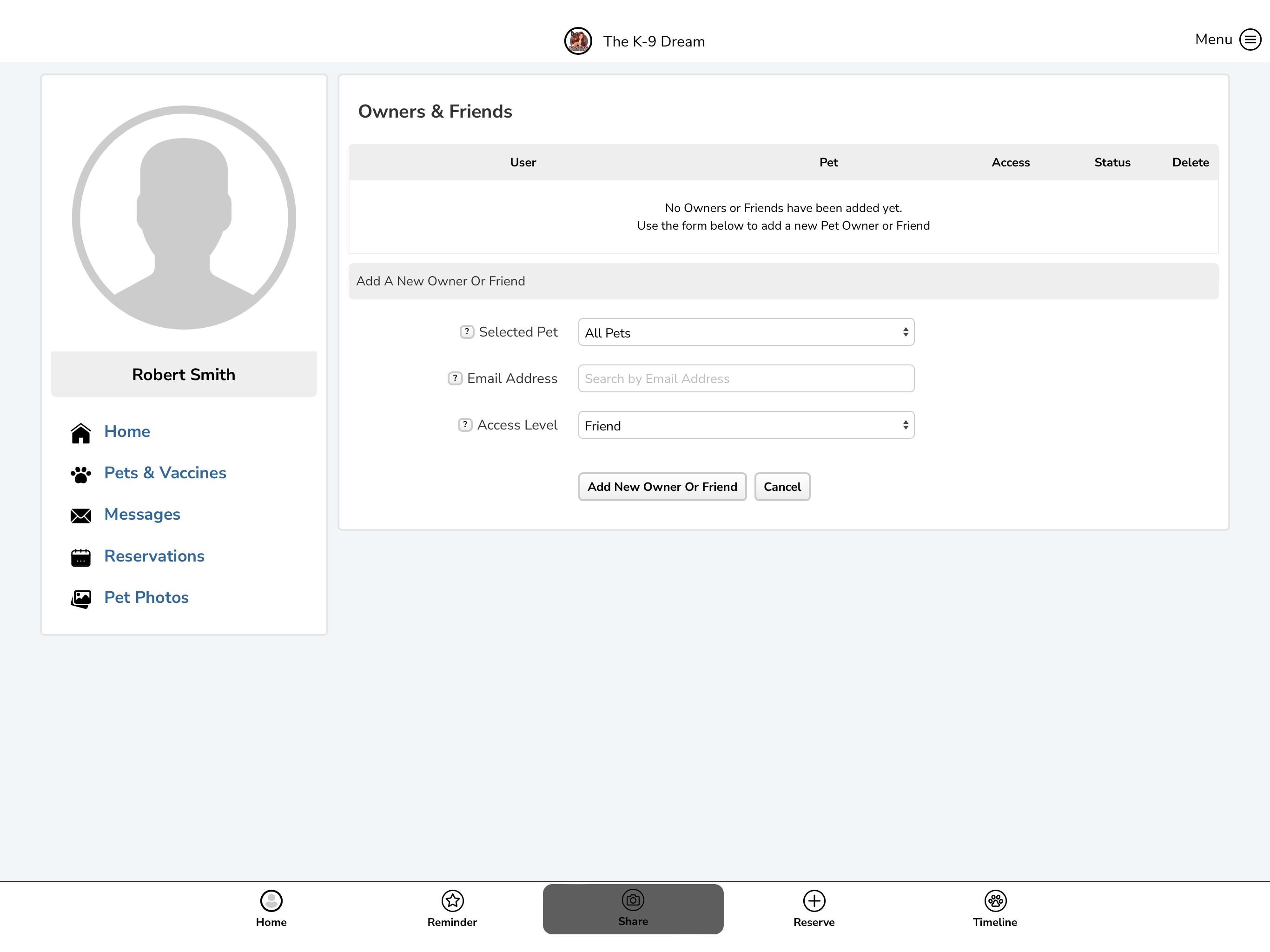Image resolution: width=1270 pixels, height=952 pixels.
Task: Click The K-9 Dream title text
Action: point(654,41)
